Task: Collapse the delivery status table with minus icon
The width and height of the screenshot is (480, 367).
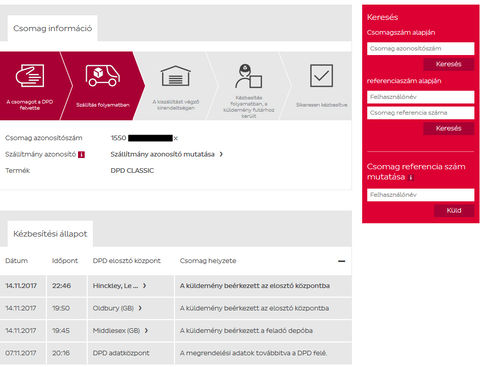Action: 342,261
